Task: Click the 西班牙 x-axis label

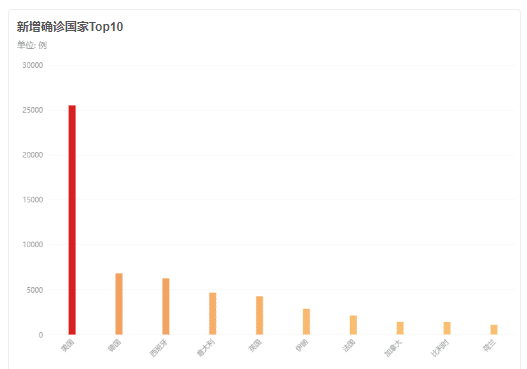Action: click(x=158, y=348)
